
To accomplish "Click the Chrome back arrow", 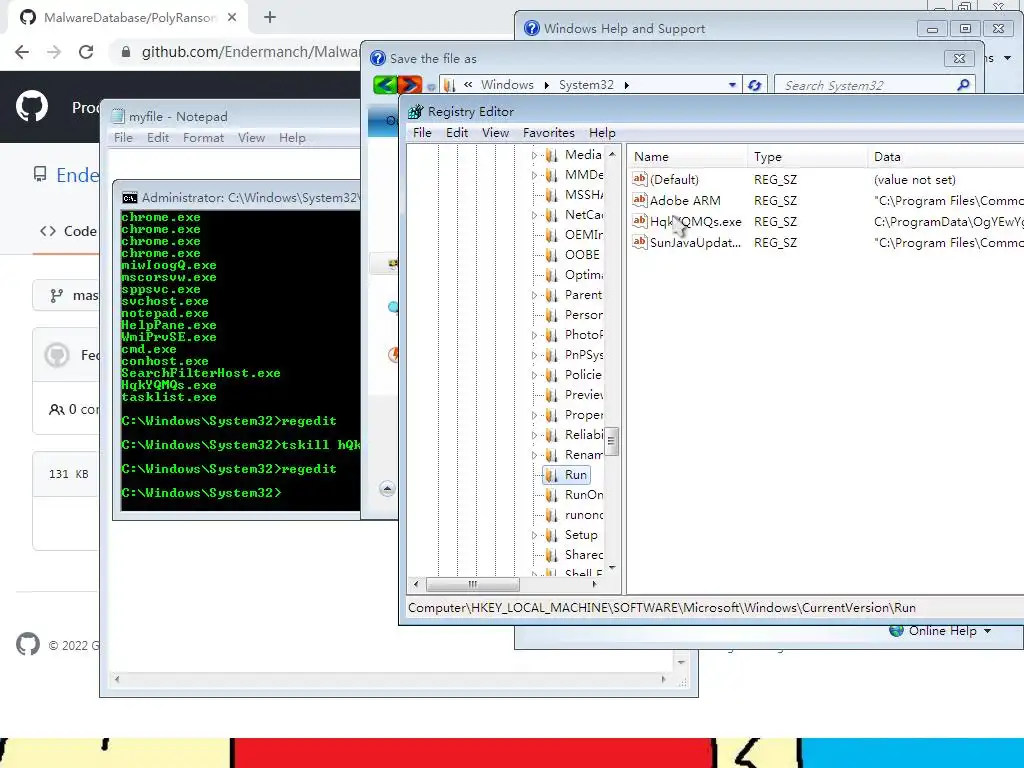I will click(x=22, y=52).
